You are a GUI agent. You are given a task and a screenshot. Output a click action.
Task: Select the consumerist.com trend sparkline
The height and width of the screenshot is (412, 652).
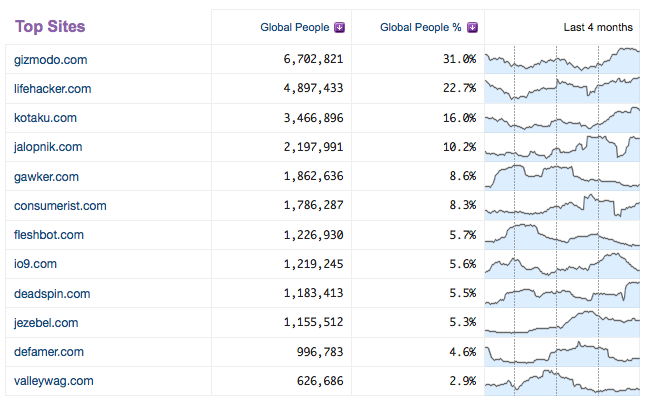[x=562, y=206]
